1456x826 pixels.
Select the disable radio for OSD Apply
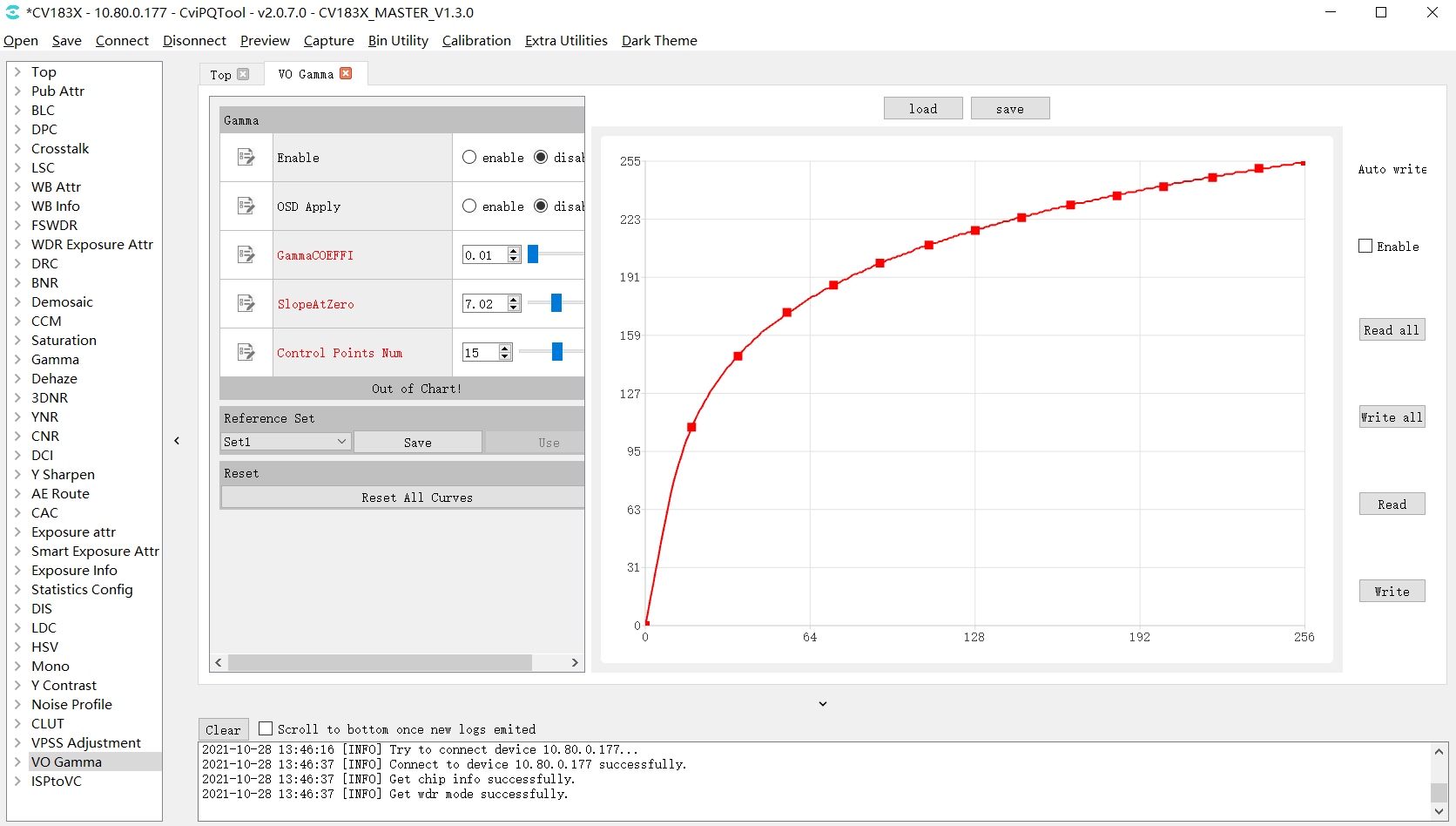[541, 206]
